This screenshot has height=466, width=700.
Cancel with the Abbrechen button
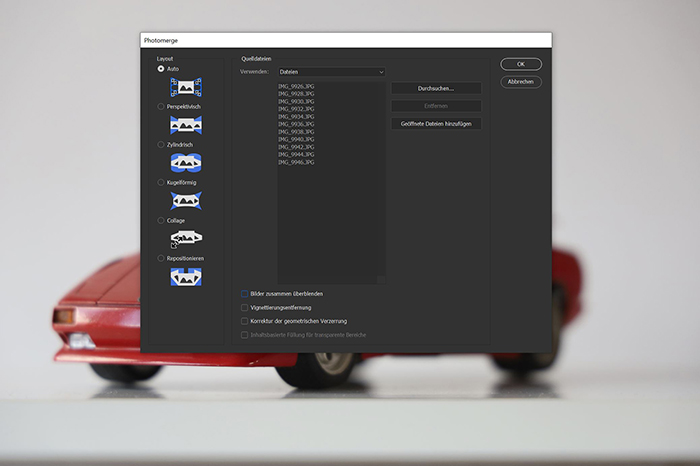click(521, 82)
